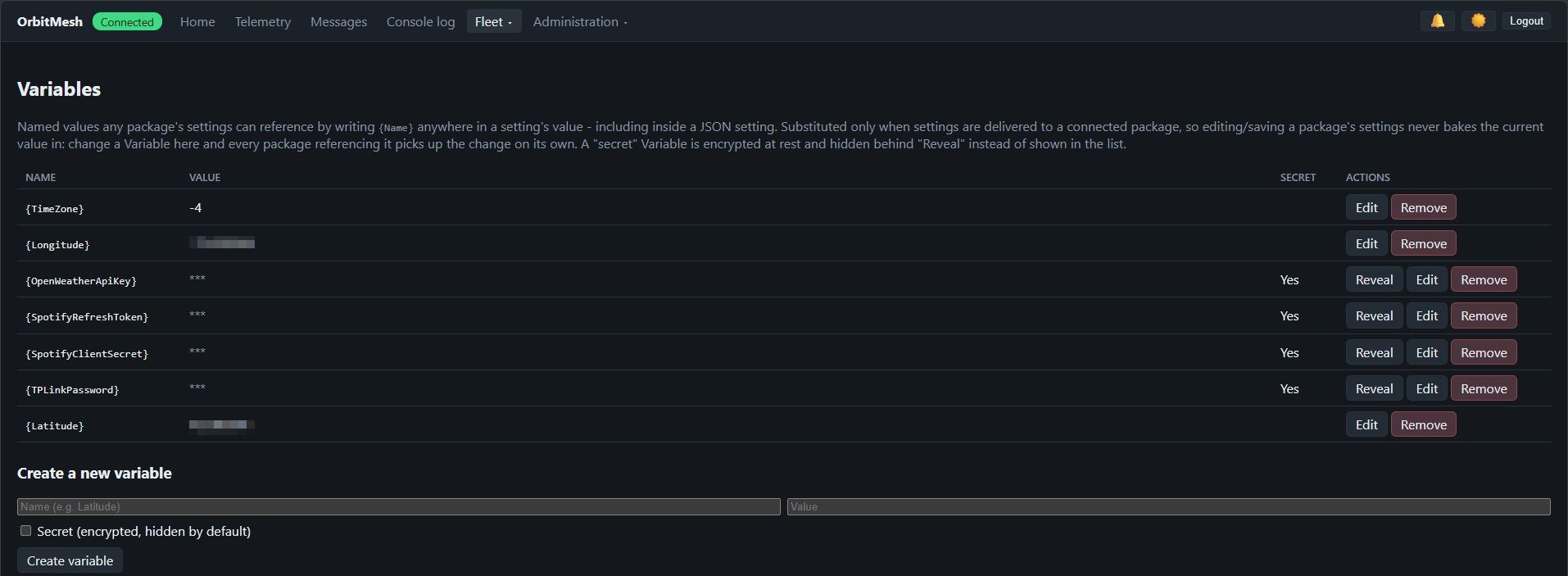The image size is (1568, 576).
Task: Edit the TPLinkPassword variable
Action: click(1426, 388)
